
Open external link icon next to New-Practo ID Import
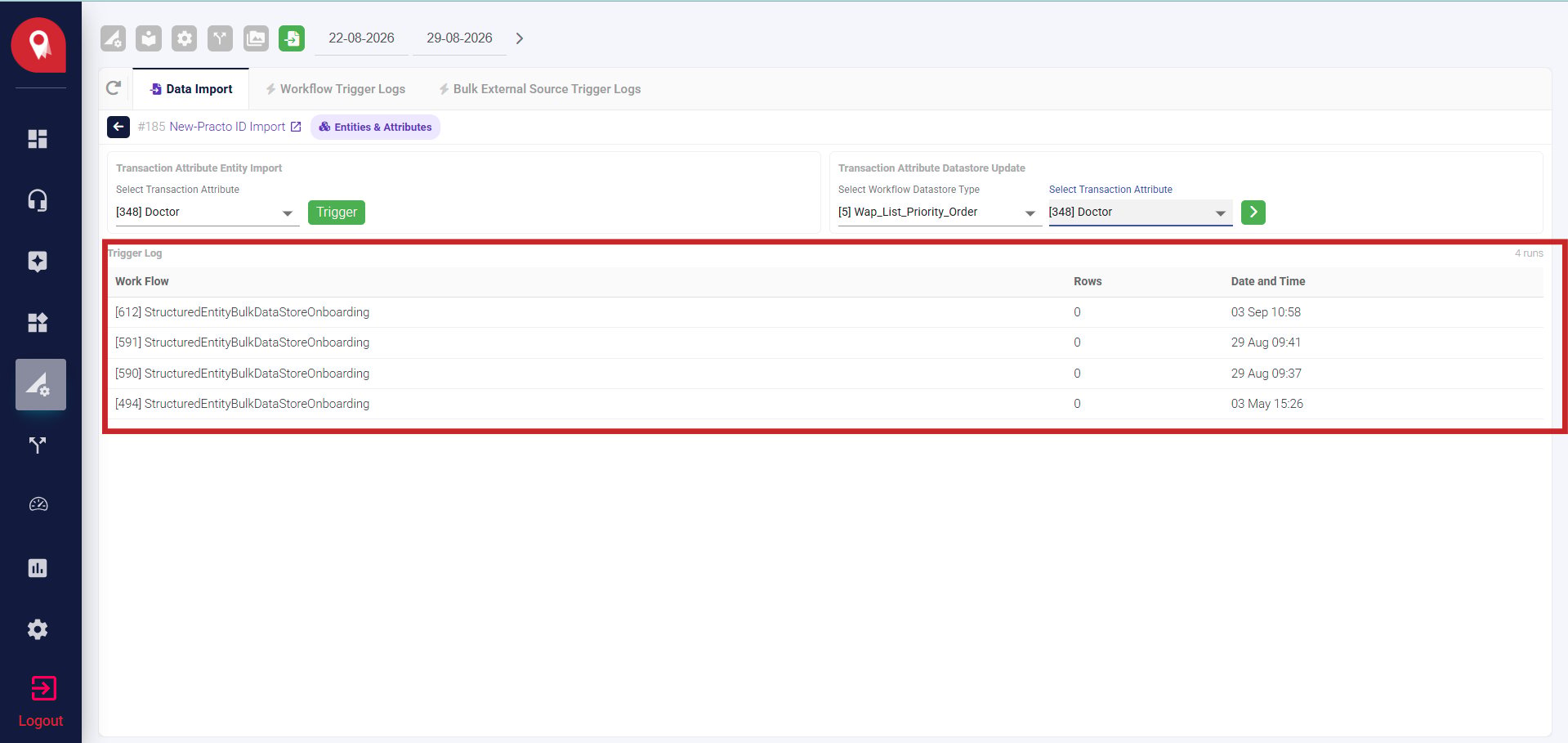(296, 127)
